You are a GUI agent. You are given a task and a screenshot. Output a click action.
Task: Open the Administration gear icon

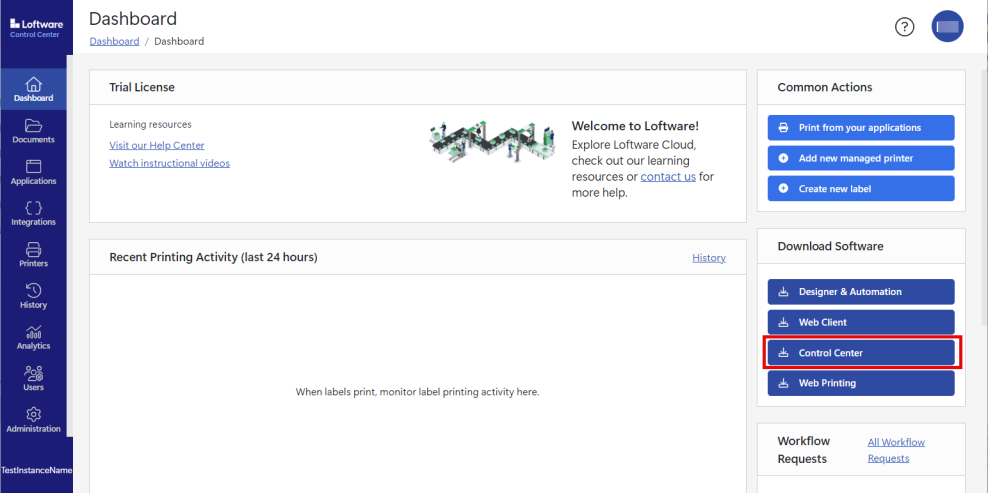coord(33,415)
